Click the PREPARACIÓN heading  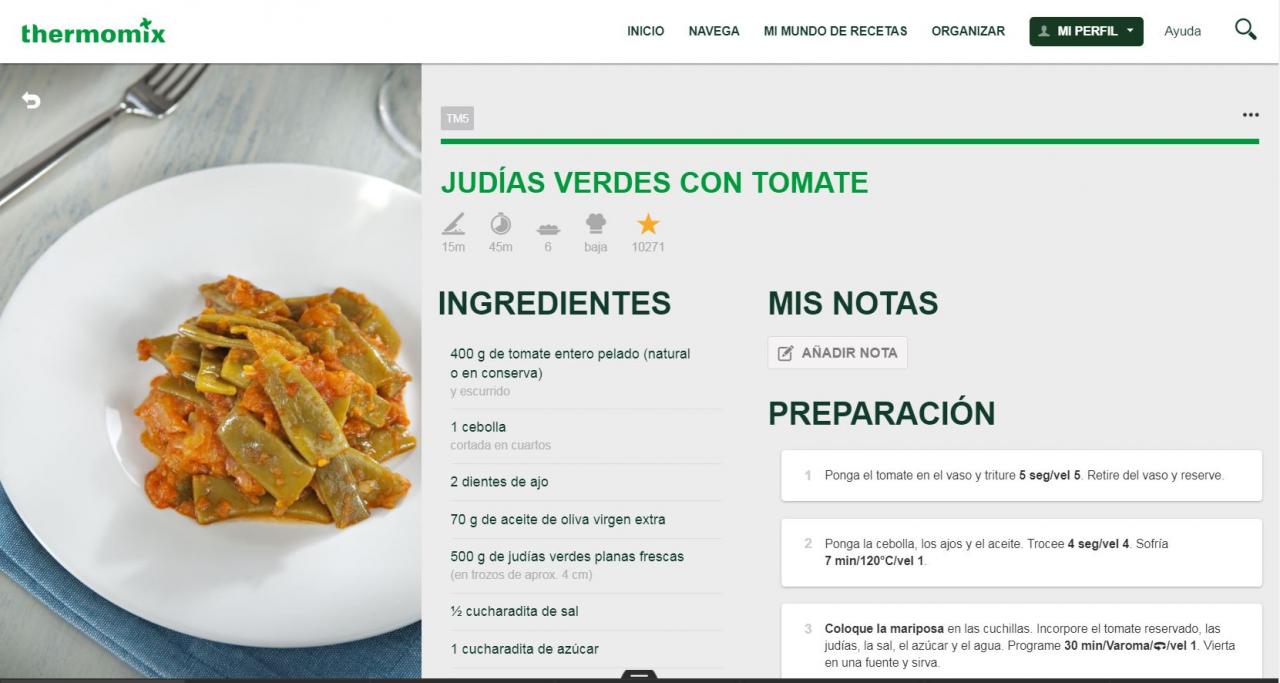click(881, 413)
